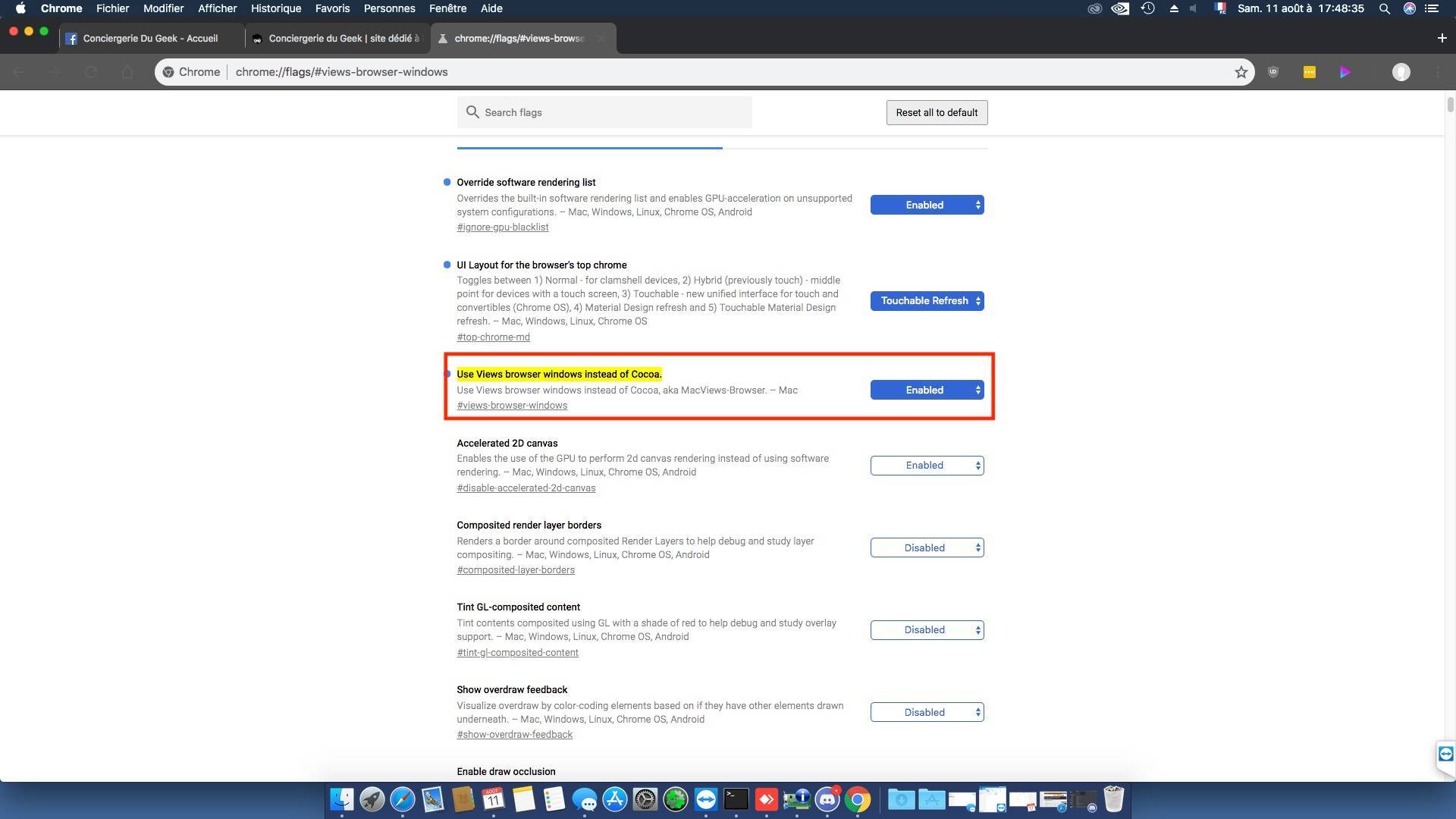Click into the Search flags field
1456x819 pixels.
click(604, 112)
